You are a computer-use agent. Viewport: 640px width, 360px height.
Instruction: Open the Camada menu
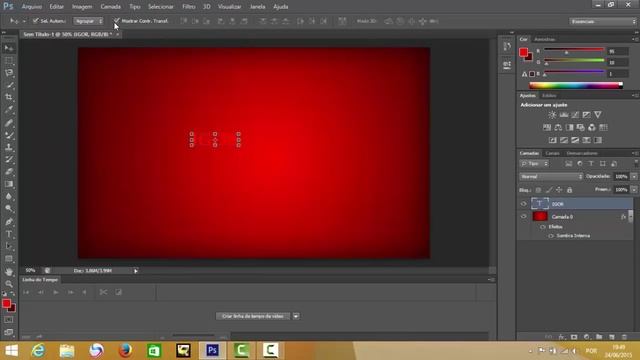111,7
